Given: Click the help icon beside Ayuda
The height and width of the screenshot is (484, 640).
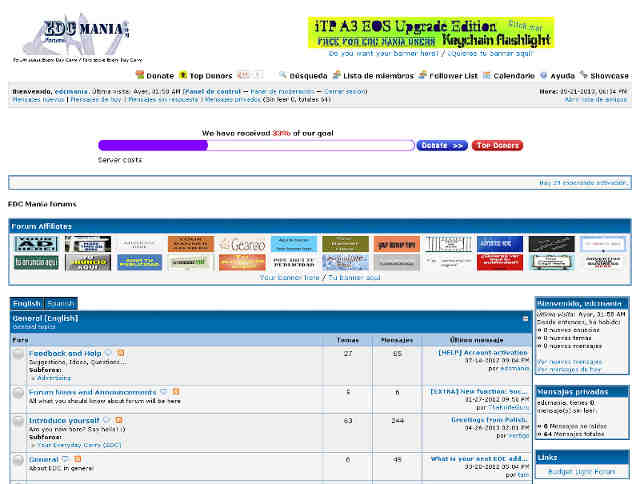Looking at the screenshot, I should point(544,75).
